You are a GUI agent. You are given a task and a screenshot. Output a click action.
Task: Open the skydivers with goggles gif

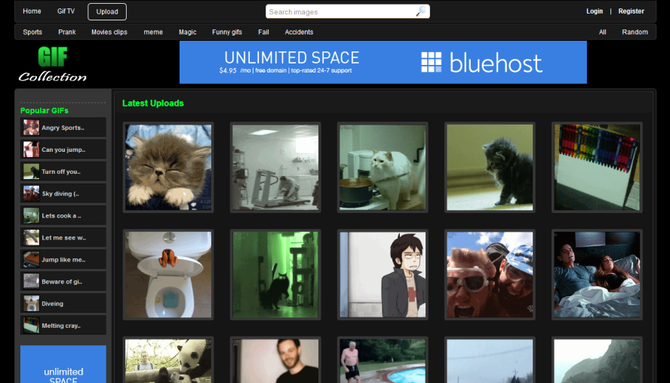490,274
